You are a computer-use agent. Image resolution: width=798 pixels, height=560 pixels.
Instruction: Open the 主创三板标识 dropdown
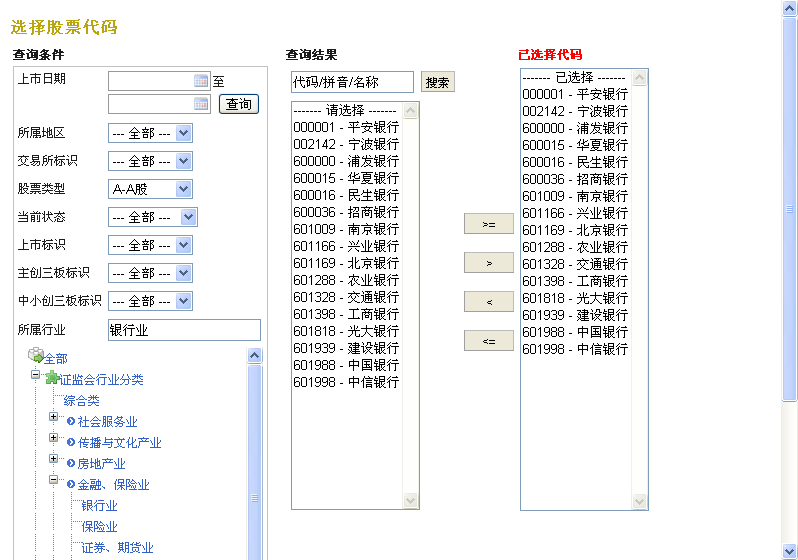[x=150, y=273]
